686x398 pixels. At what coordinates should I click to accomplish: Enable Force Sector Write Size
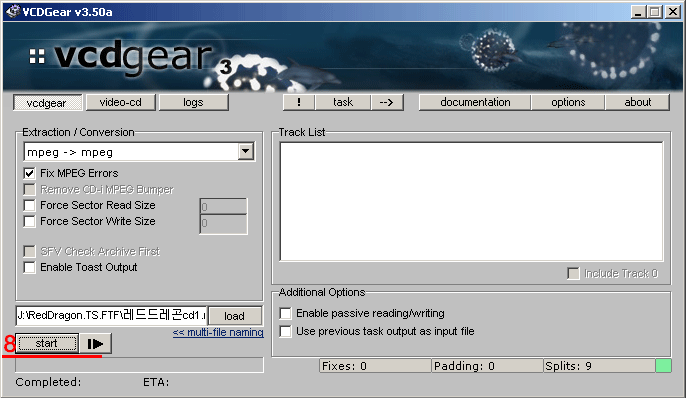pos(30,221)
